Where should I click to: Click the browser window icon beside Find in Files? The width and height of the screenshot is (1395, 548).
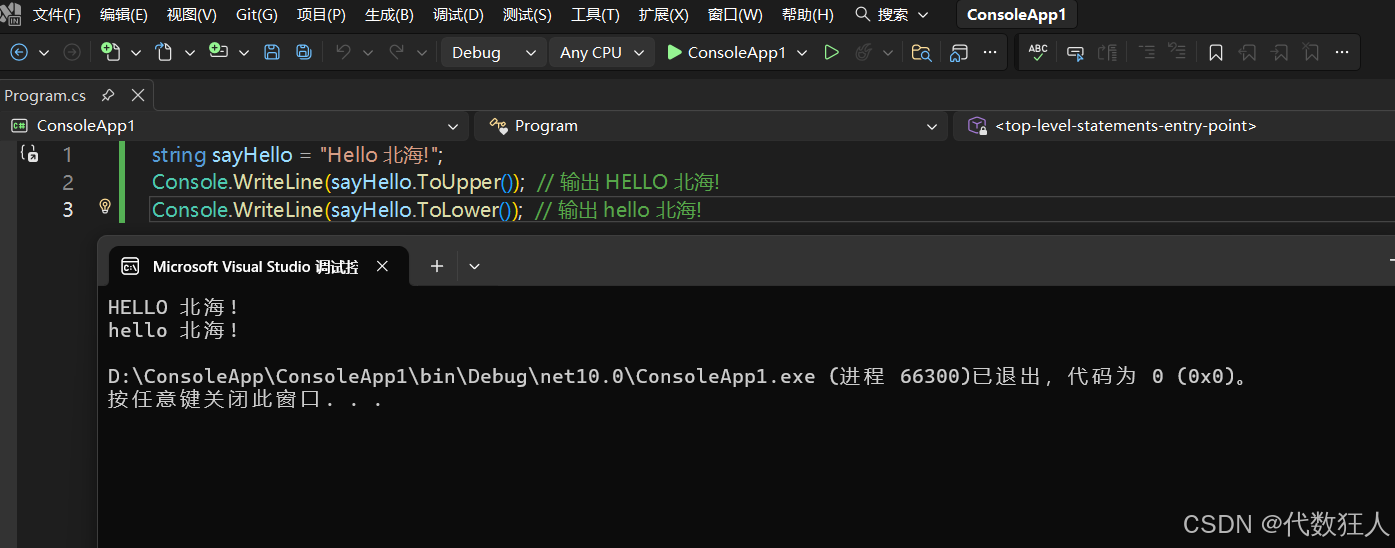(959, 53)
